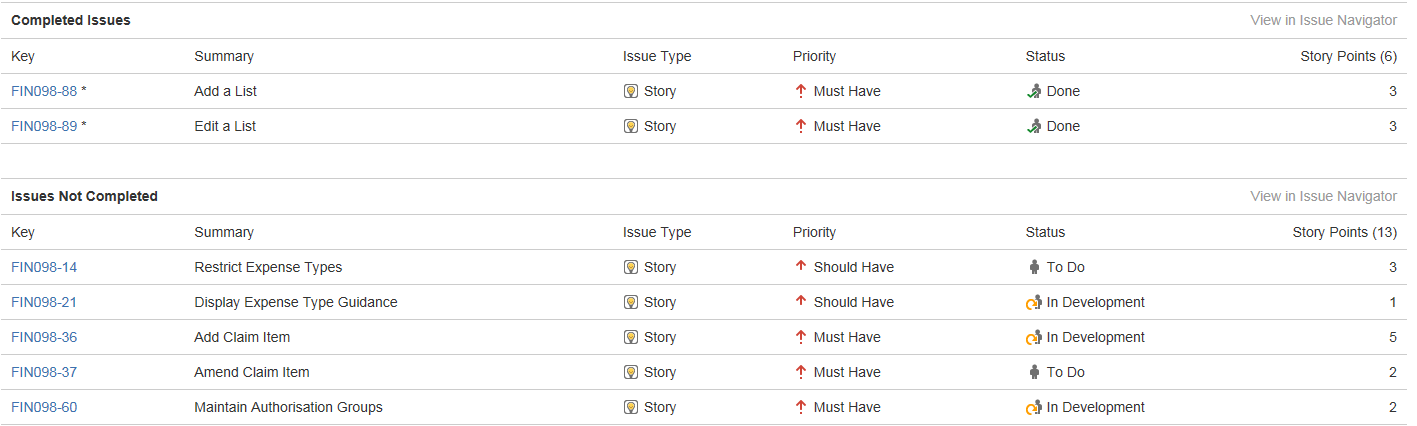Click the Story Points (13) column header
Viewport: 1417px width, 426px height.
1345,232
